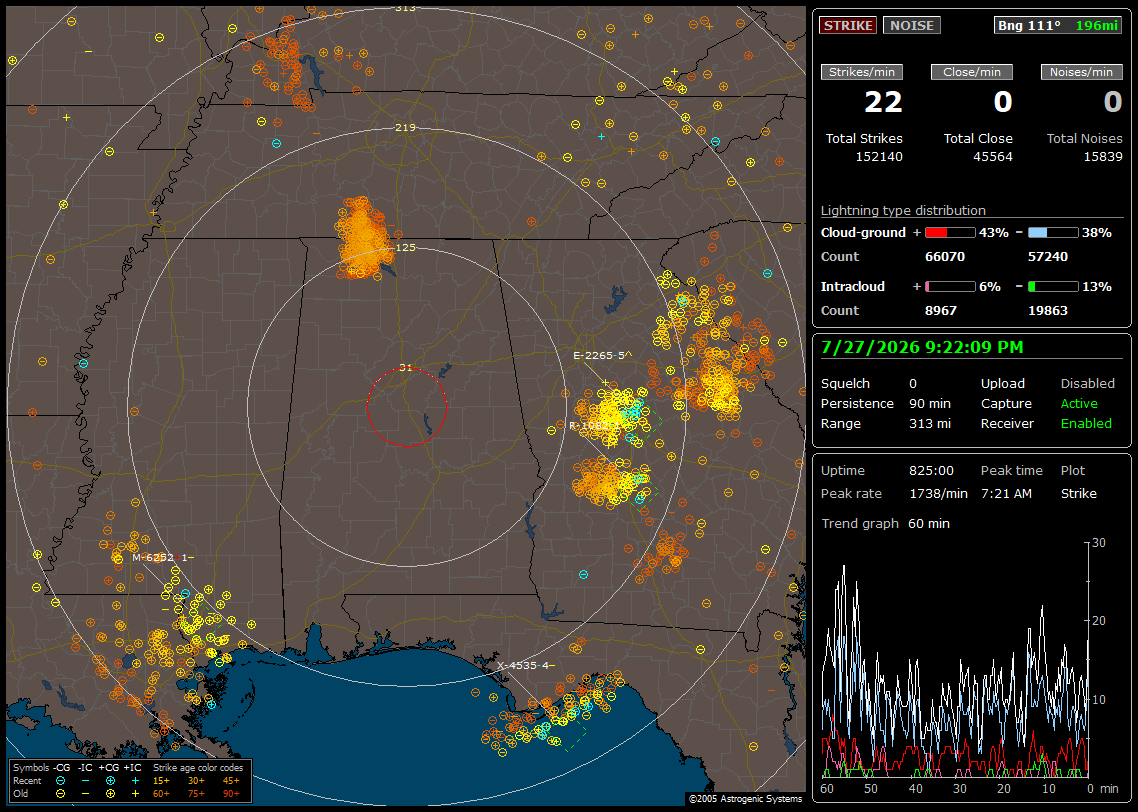Click the 30+ strike age color code
The image size is (1138, 812).
coord(196,781)
